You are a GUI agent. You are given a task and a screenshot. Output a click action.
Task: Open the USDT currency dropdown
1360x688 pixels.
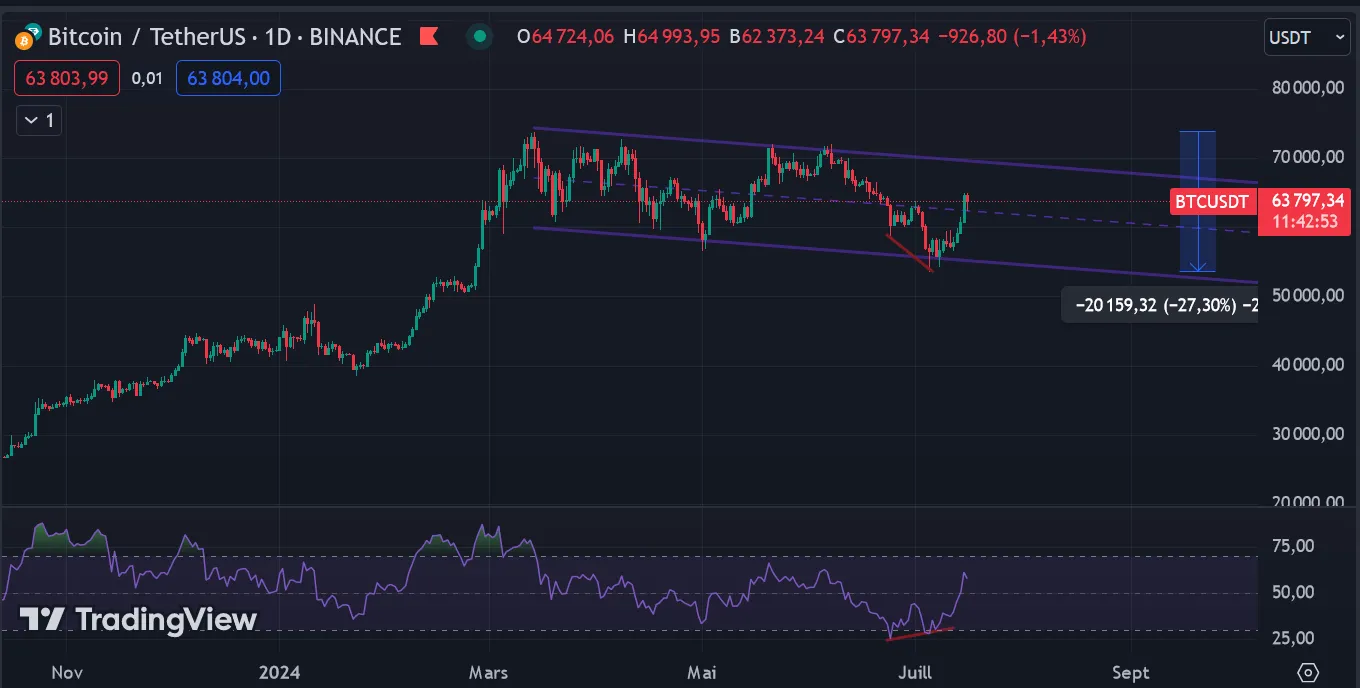click(x=1307, y=37)
